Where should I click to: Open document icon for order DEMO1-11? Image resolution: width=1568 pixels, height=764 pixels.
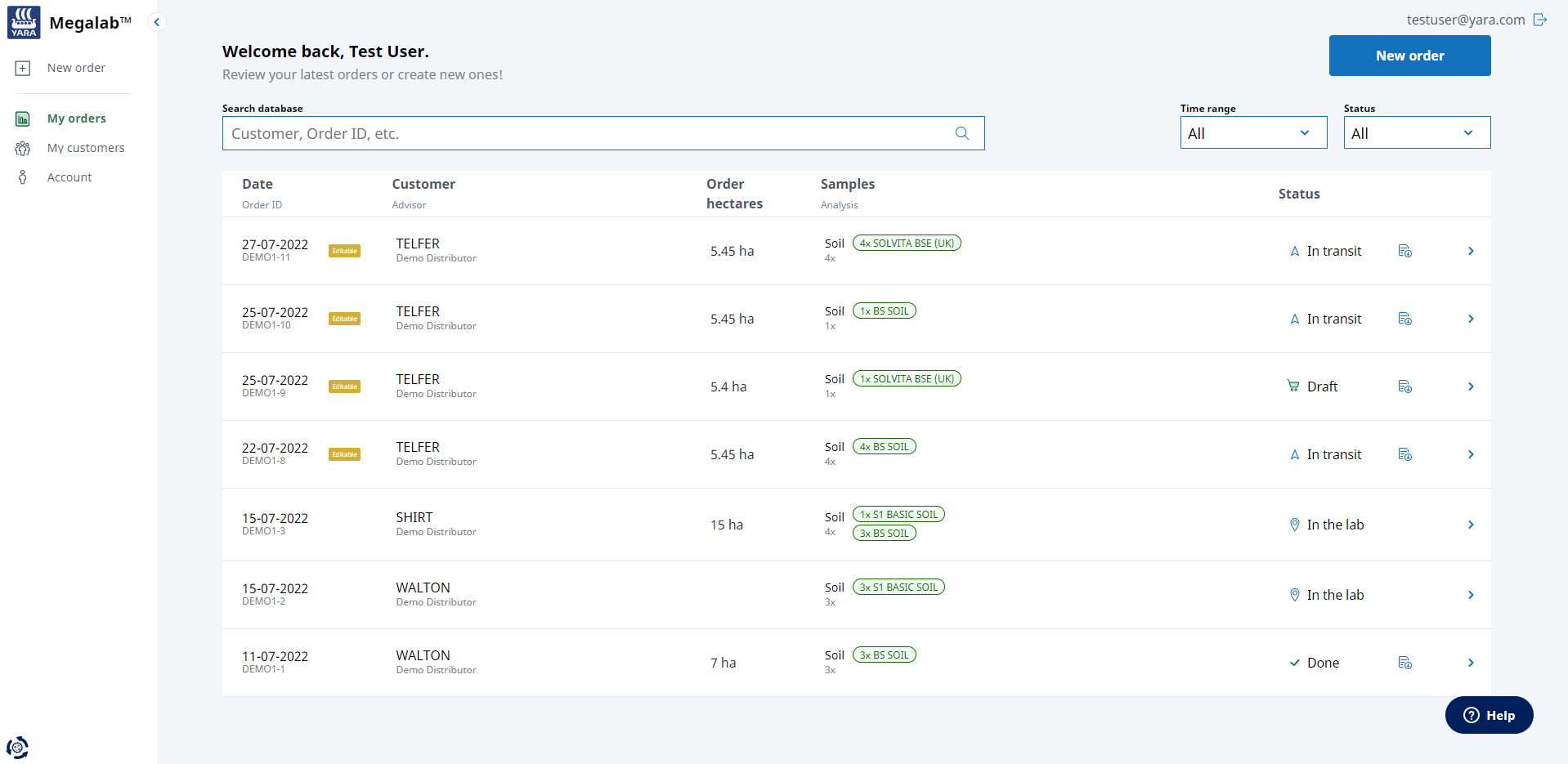coord(1404,251)
